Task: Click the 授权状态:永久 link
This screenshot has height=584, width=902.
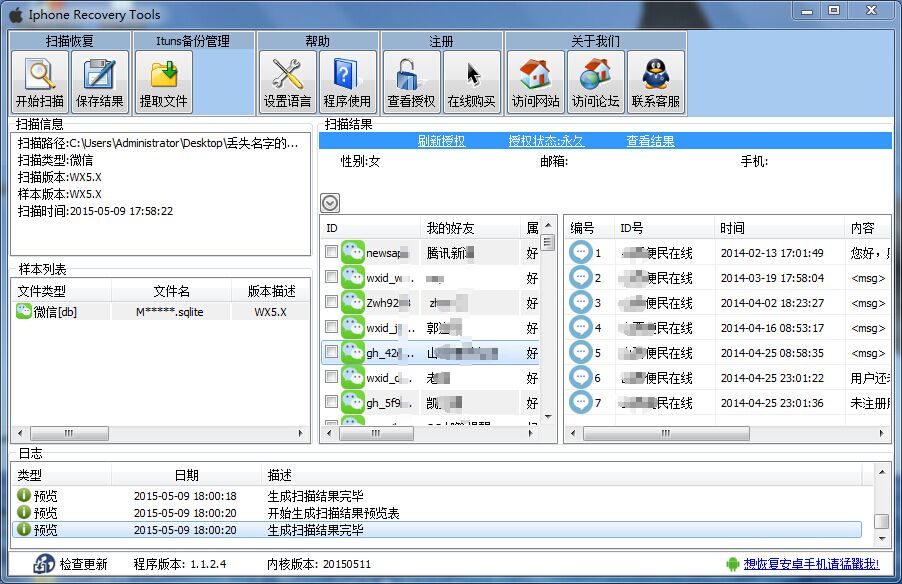Action: pos(546,141)
